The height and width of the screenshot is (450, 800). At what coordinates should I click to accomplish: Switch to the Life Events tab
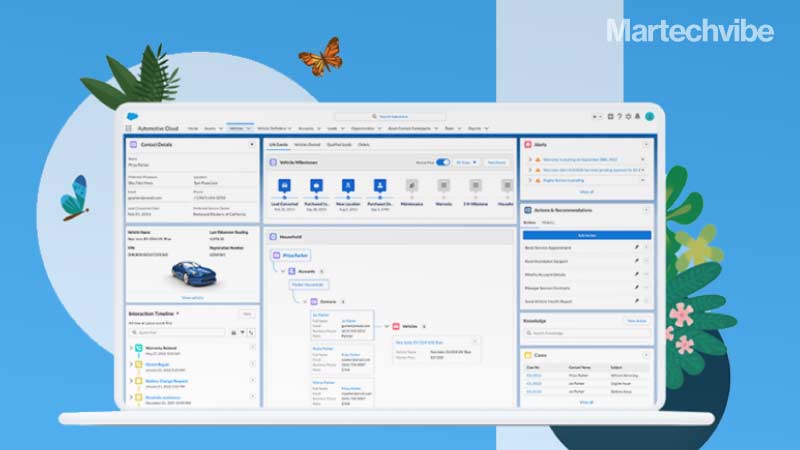coord(279,145)
